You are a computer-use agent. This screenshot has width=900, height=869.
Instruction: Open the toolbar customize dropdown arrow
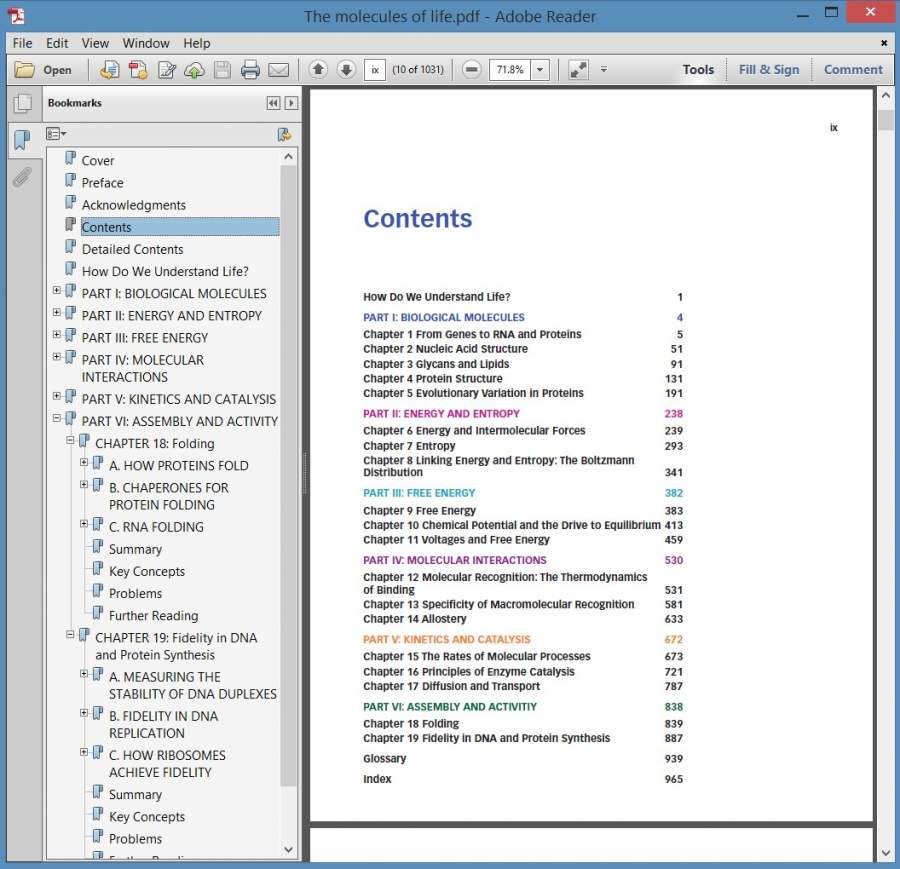604,69
